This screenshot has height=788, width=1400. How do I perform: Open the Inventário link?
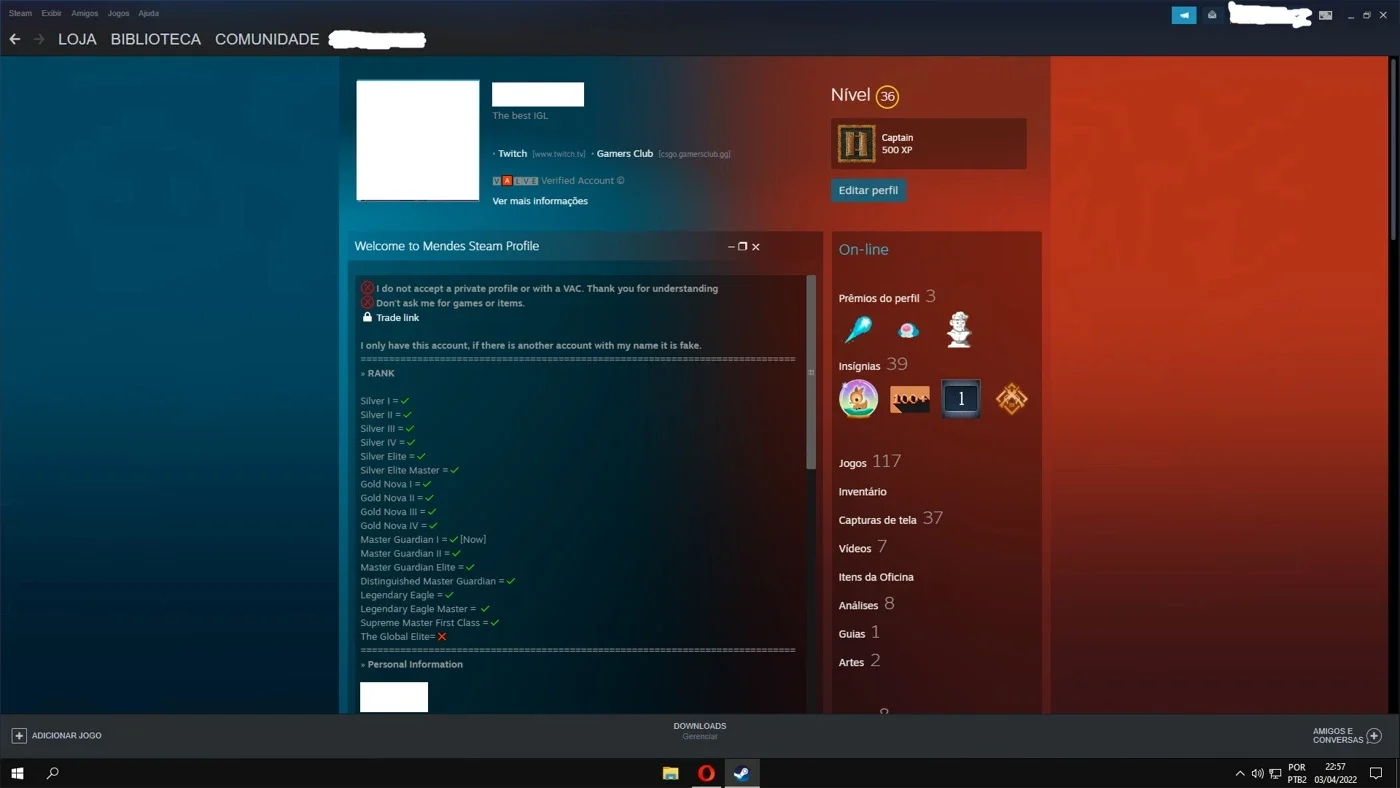click(862, 491)
